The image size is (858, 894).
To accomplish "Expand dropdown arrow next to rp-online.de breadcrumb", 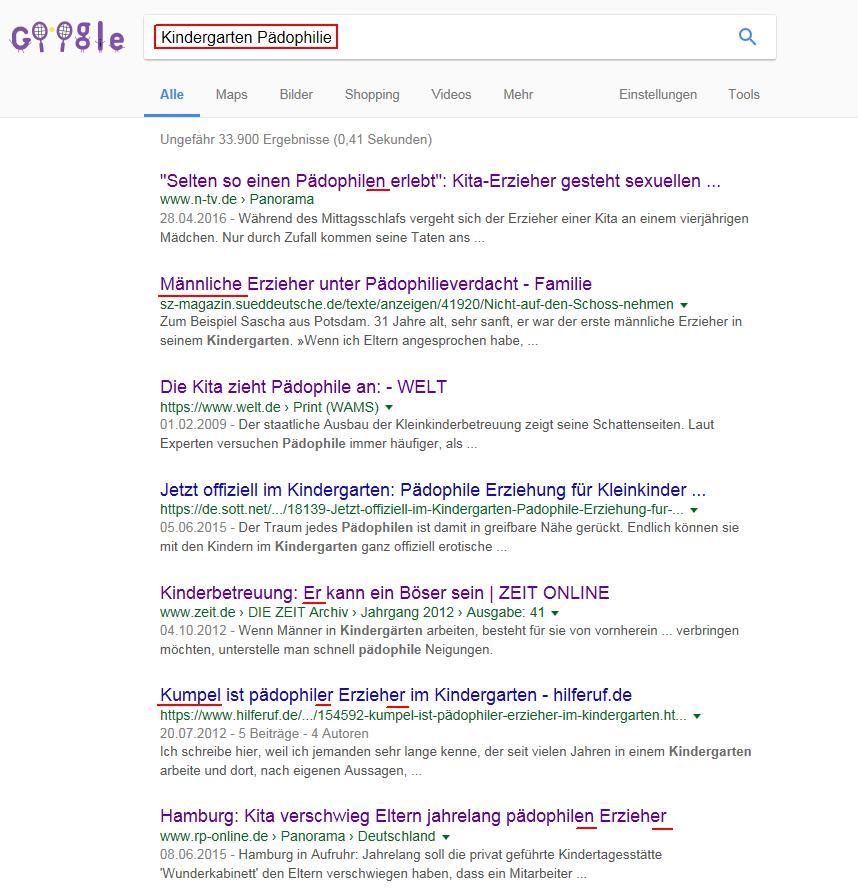I will [446, 837].
